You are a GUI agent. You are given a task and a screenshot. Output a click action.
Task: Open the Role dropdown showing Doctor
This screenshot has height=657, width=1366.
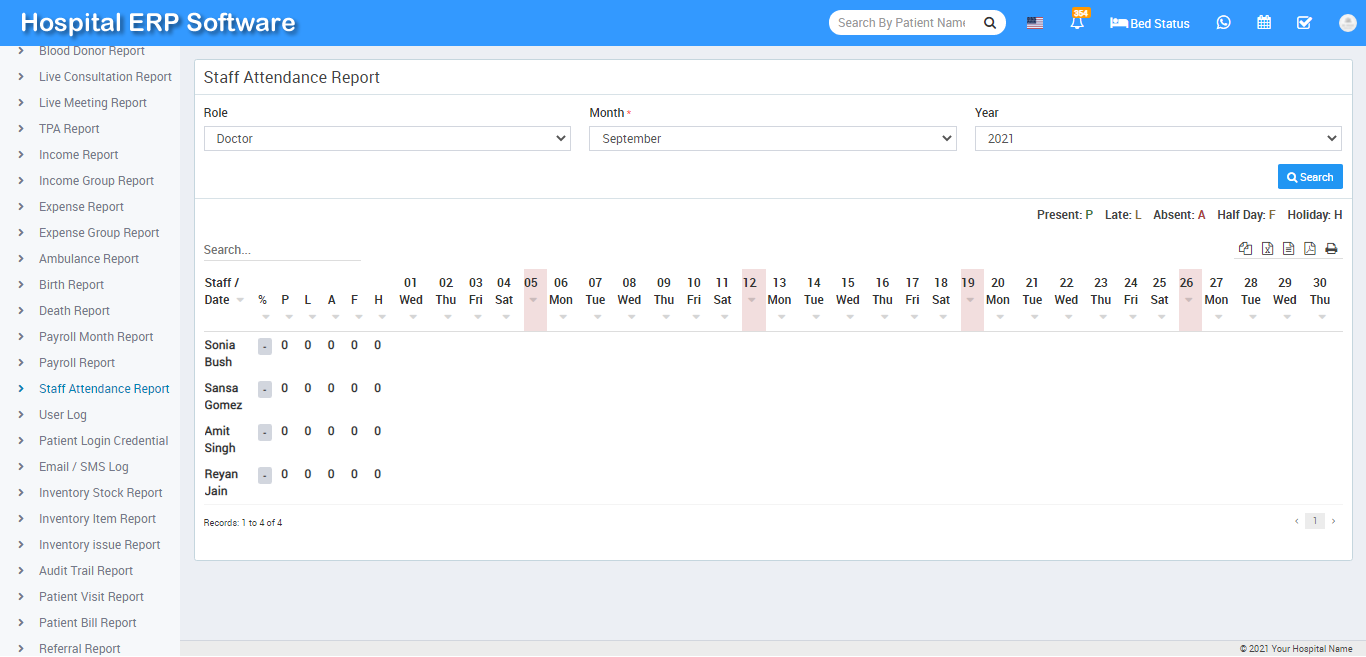pyautogui.click(x=387, y=139)
